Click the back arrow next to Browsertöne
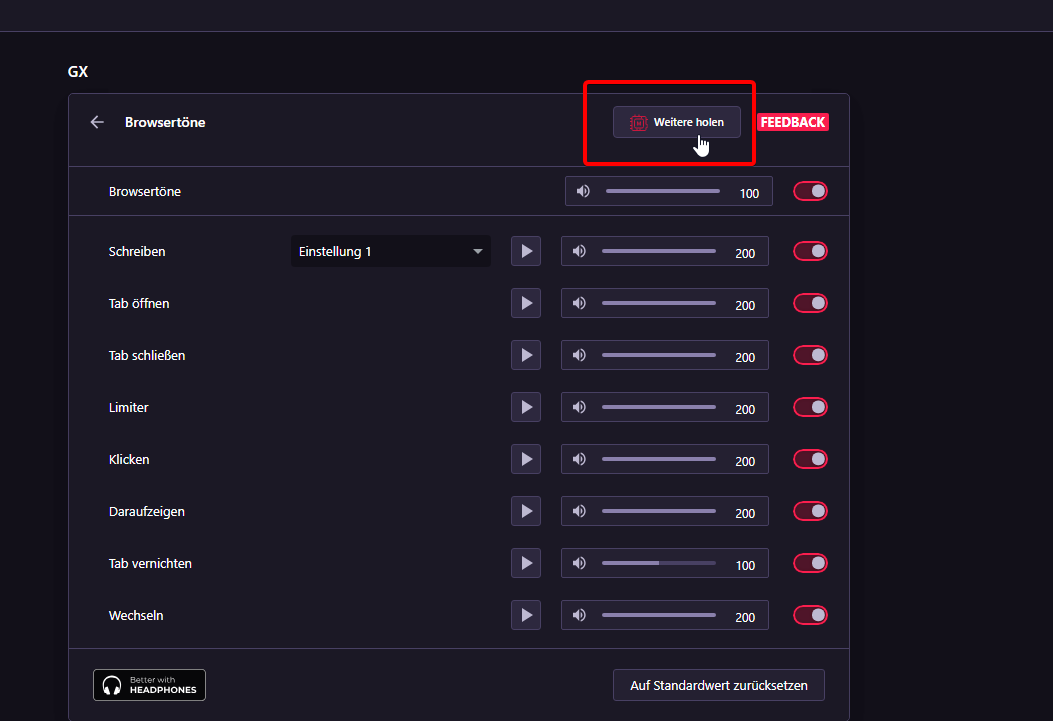Screen dimensions: 1053x721 pyautogui.click(x=97, y=122)
